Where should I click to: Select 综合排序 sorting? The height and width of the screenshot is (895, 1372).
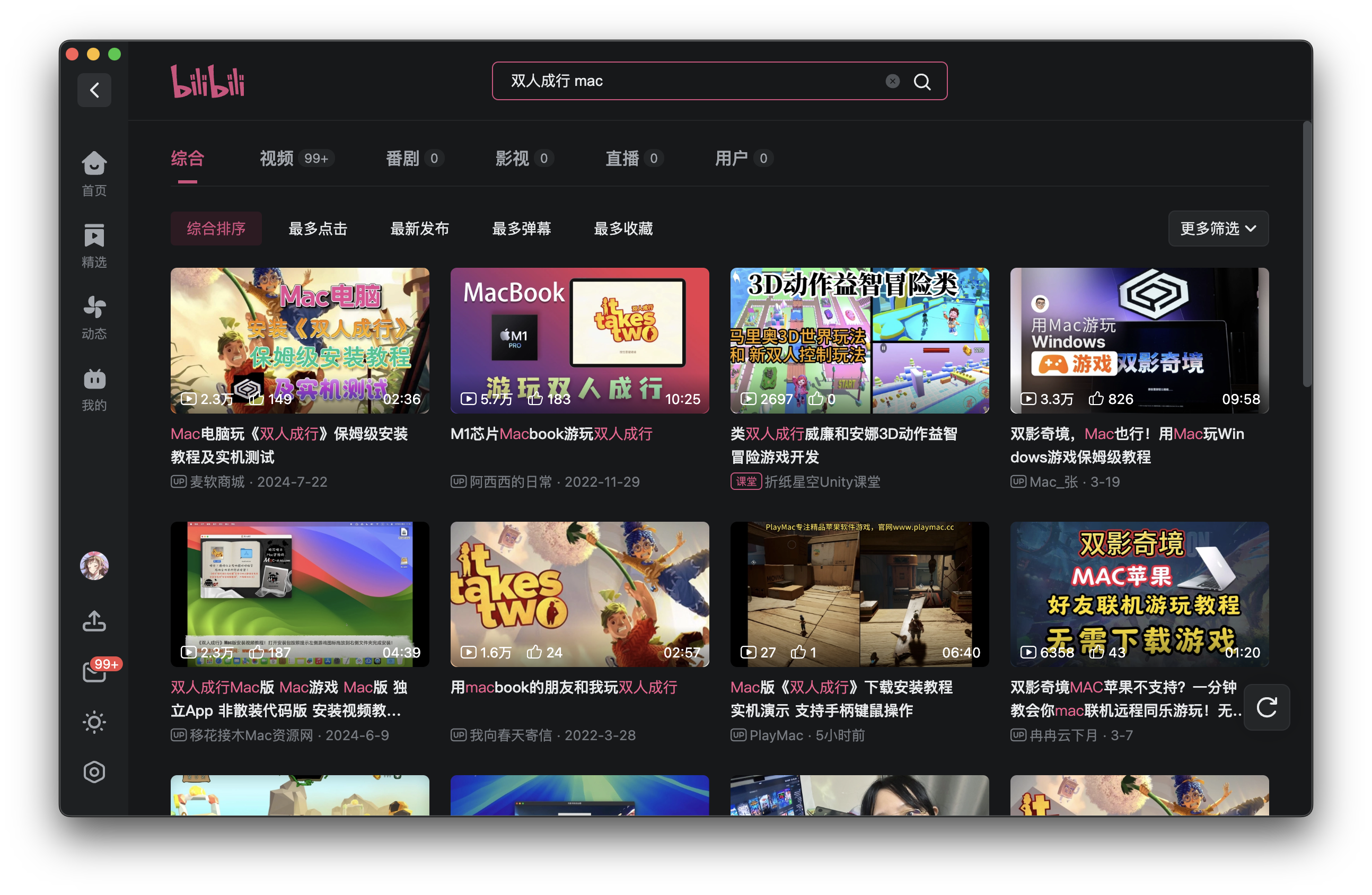pos(216,229)
